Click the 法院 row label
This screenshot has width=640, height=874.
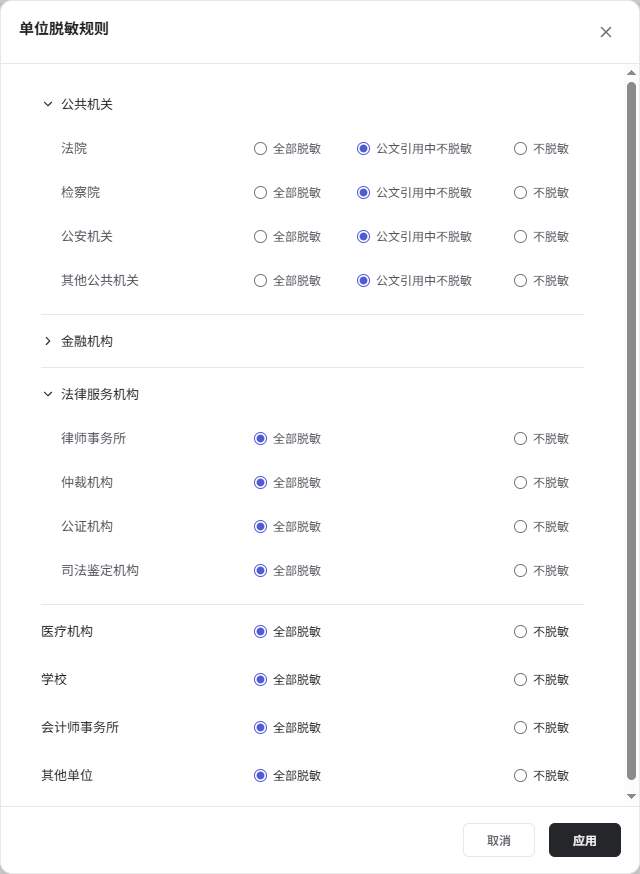tap(74, 149)
